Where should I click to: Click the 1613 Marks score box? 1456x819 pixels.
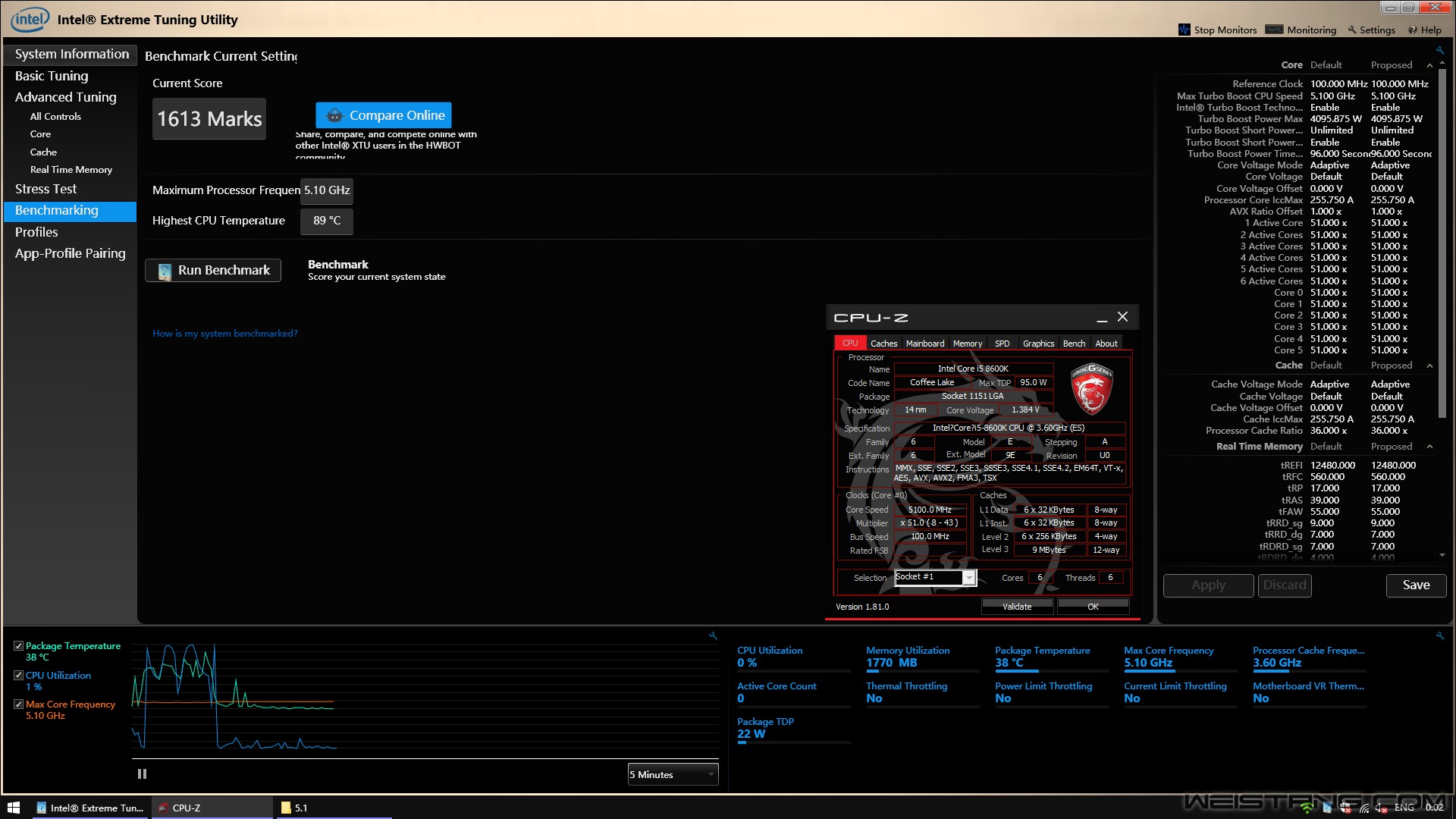(x=209, y=119)
